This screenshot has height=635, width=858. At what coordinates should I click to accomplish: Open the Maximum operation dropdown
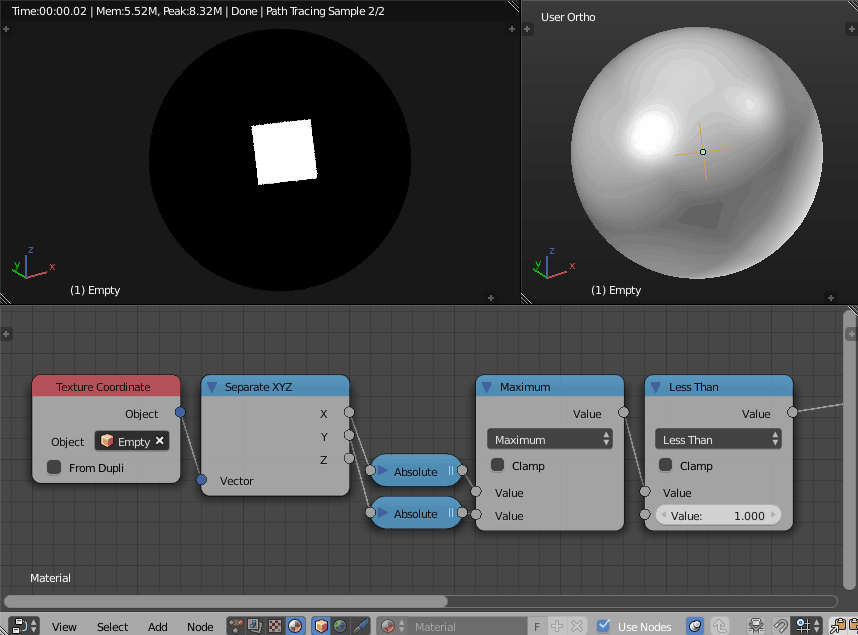(x=549, y=439)
